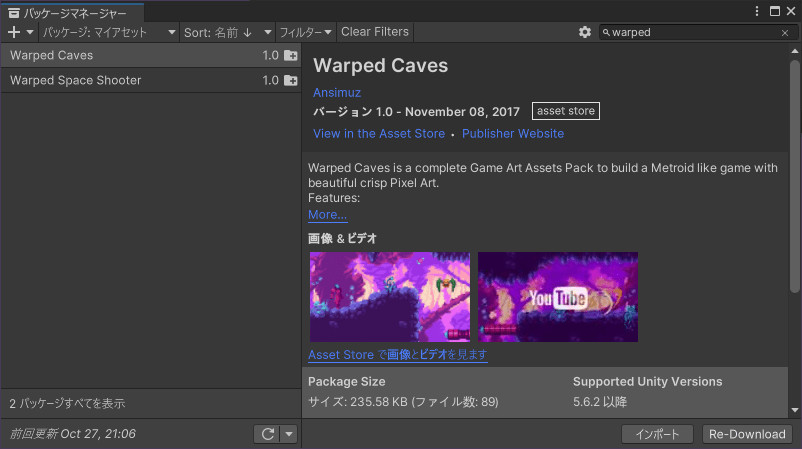
Task: Open the フィルター dropdown
Action: click(306, 32)
